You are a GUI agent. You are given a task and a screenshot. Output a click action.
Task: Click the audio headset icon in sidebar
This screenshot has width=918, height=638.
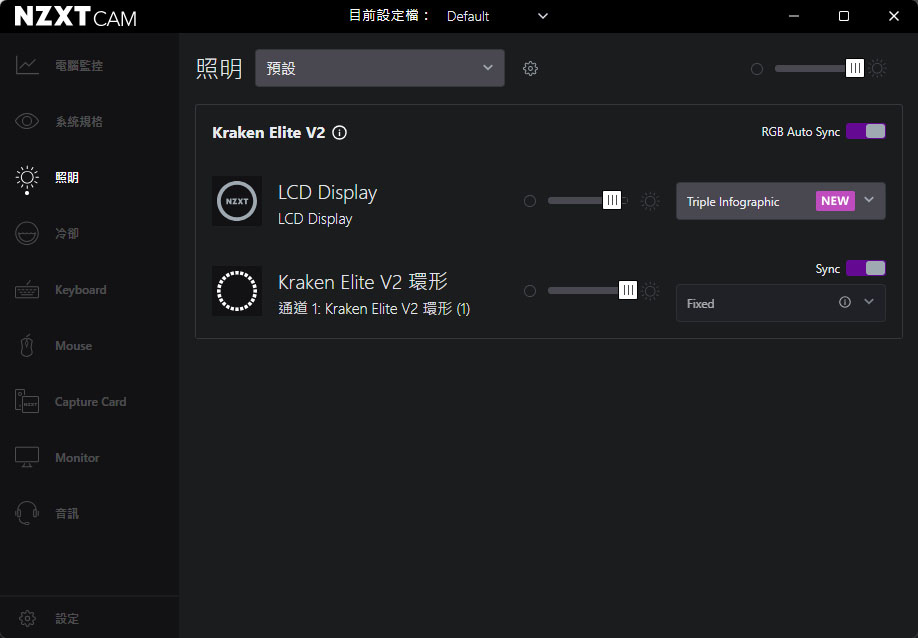point(27,513)
